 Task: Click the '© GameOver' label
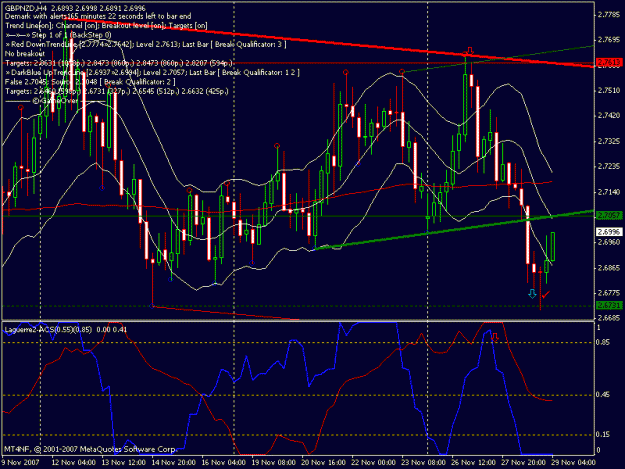coord(55,101)
